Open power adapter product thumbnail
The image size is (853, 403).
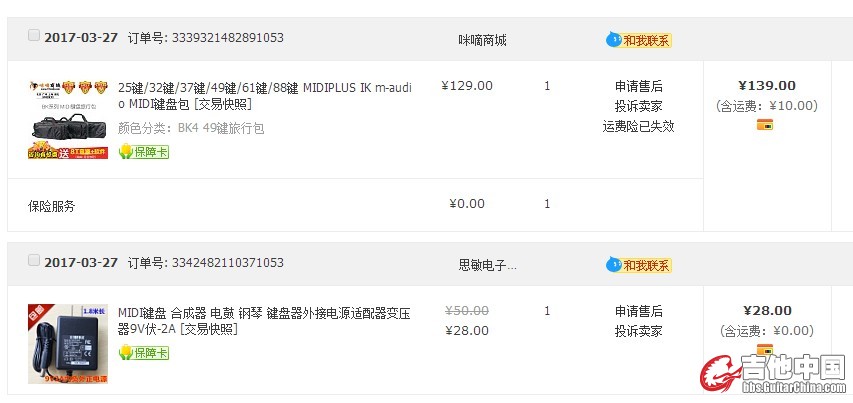tap(67, 343)
